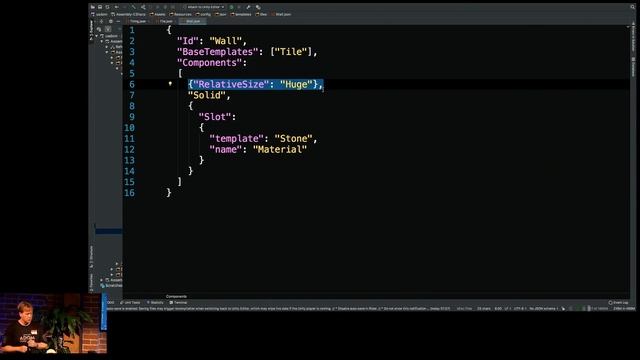Click the Save All toolbar icon
The image size is (640, 360).
coord(100,7)
